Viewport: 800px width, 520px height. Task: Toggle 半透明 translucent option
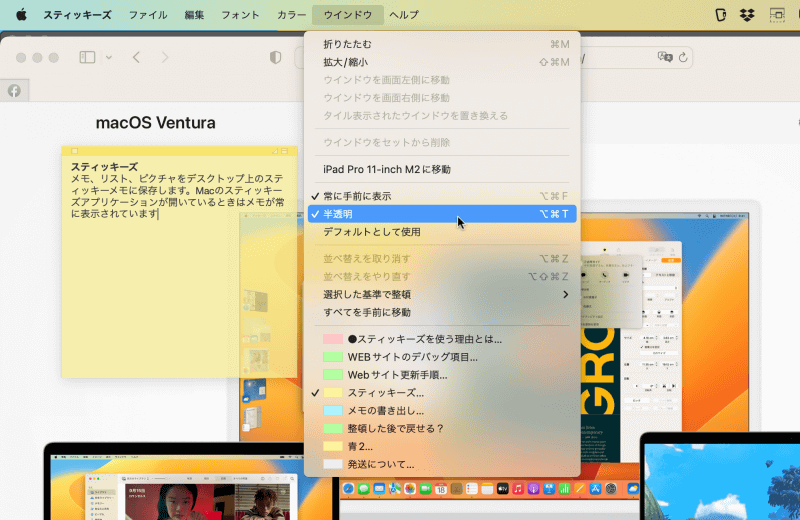442,214
